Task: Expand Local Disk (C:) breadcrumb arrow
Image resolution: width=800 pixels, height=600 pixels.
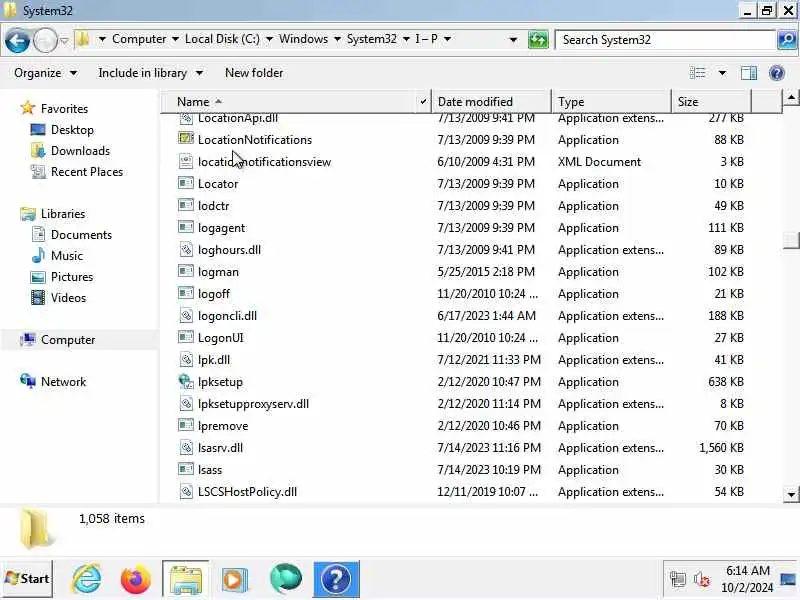Action: [269, 39]
